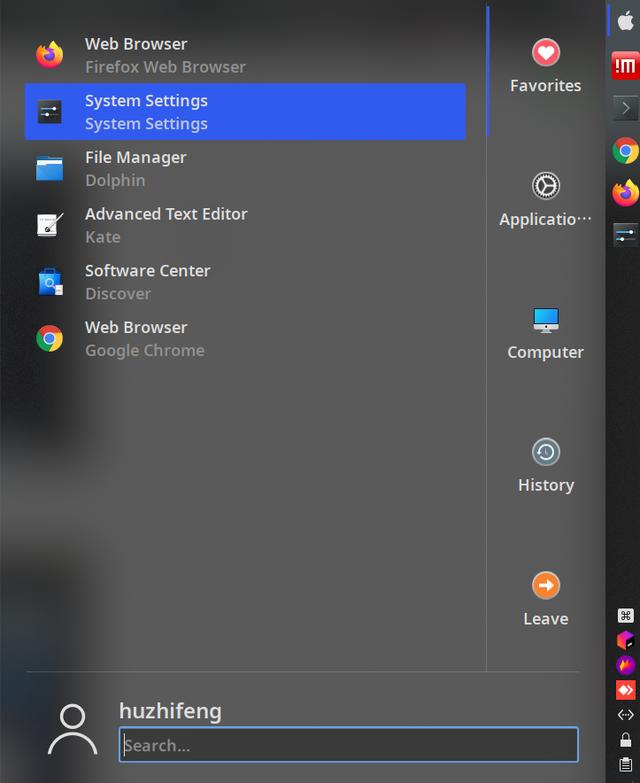Open System Settings from the side panel

point(626,235)
